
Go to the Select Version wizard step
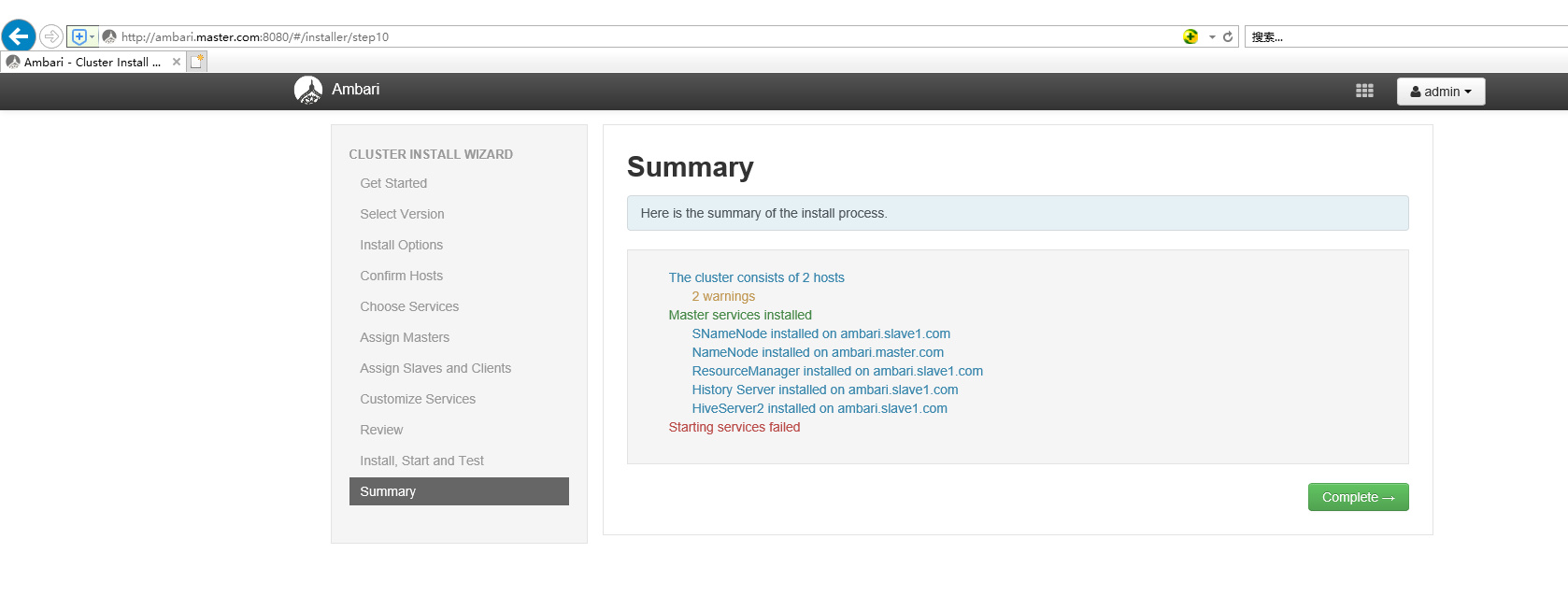[x=402, y=214]
